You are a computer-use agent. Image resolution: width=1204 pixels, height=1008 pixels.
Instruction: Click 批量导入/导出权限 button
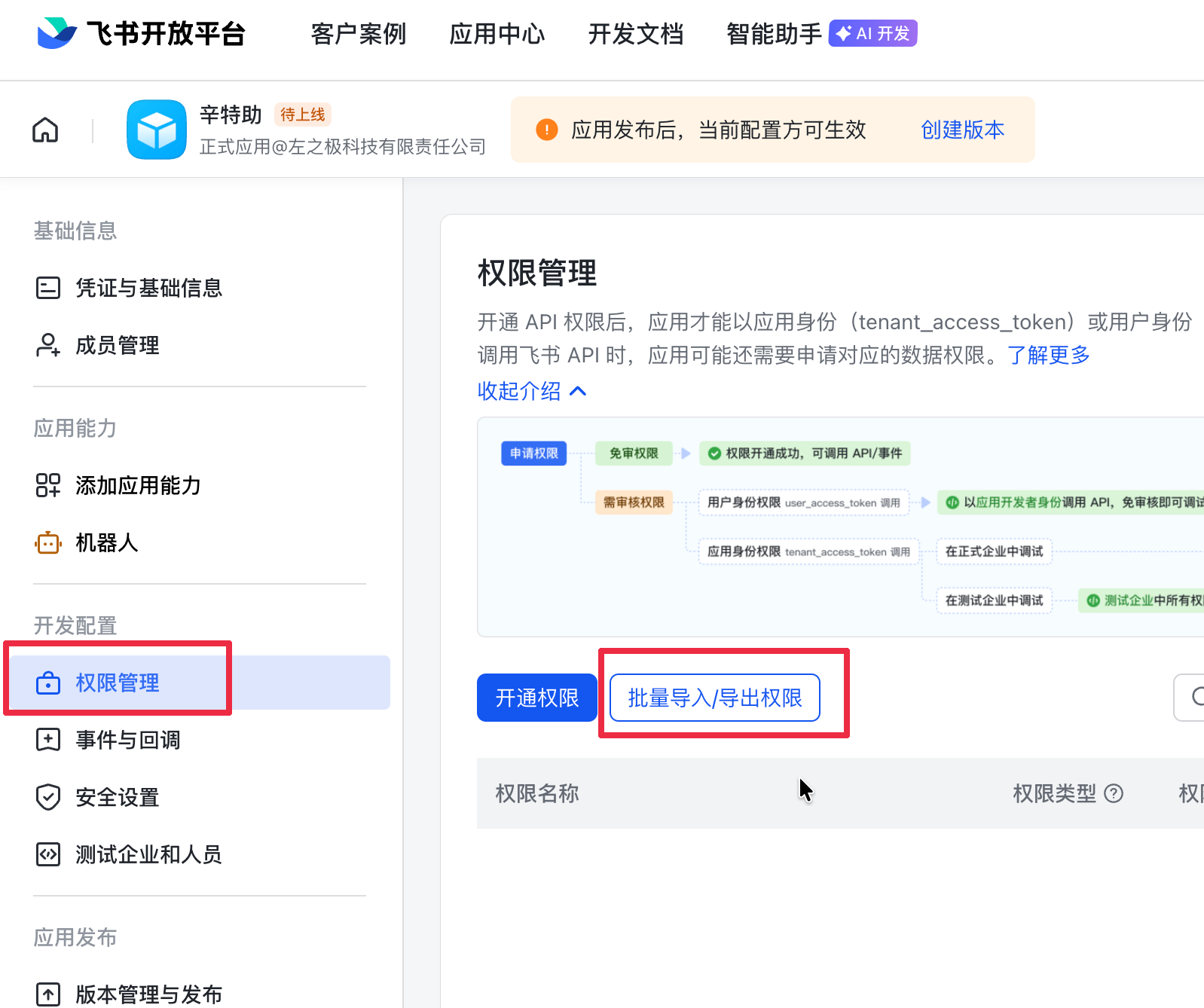point(714,698)
